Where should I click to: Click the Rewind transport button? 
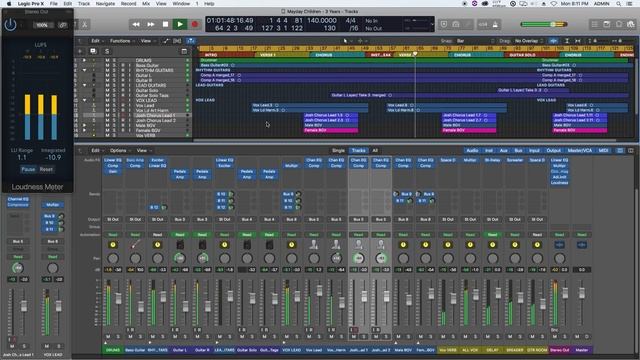pyautogui.click(x=136, y=24)
